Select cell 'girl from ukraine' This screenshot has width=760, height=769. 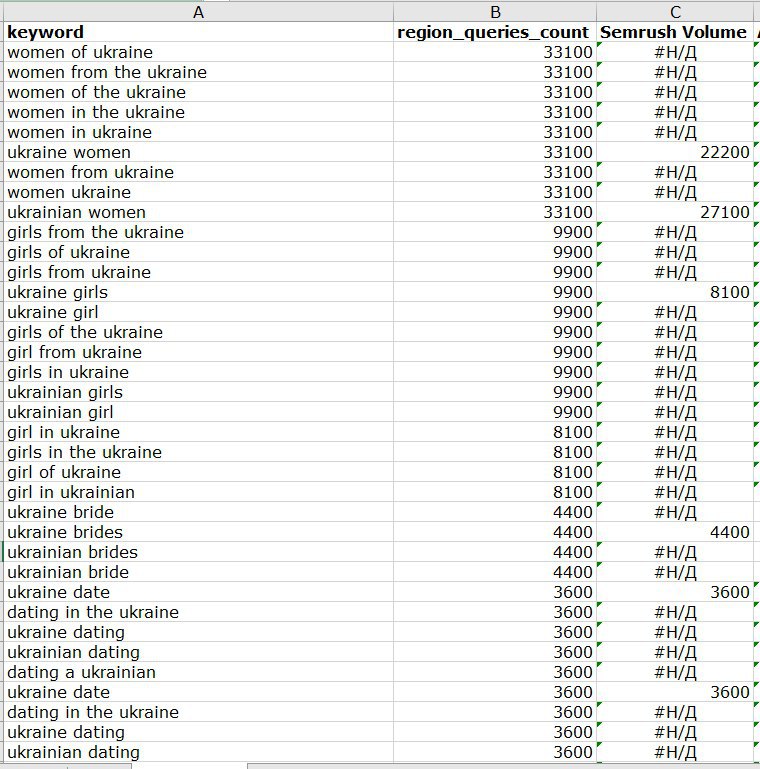click(198, 352)
